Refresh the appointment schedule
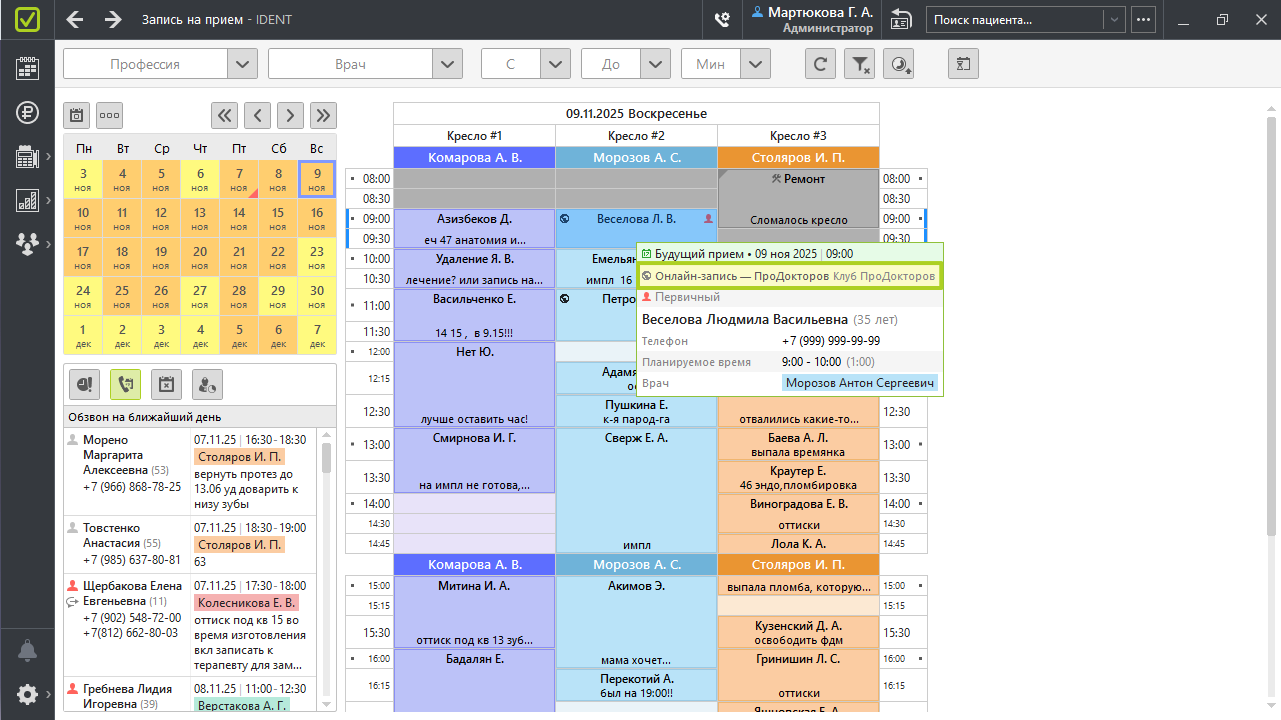 coord(820,64)
